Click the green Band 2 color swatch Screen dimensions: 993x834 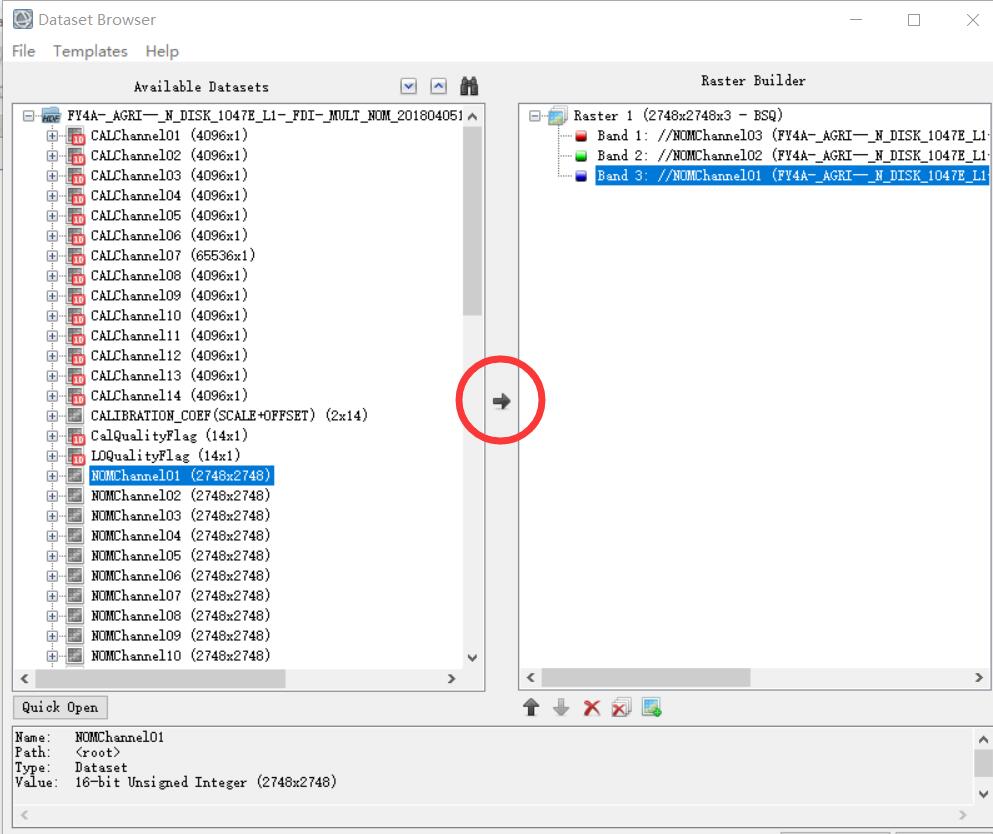pyautogui.click(x=581, y=156)
